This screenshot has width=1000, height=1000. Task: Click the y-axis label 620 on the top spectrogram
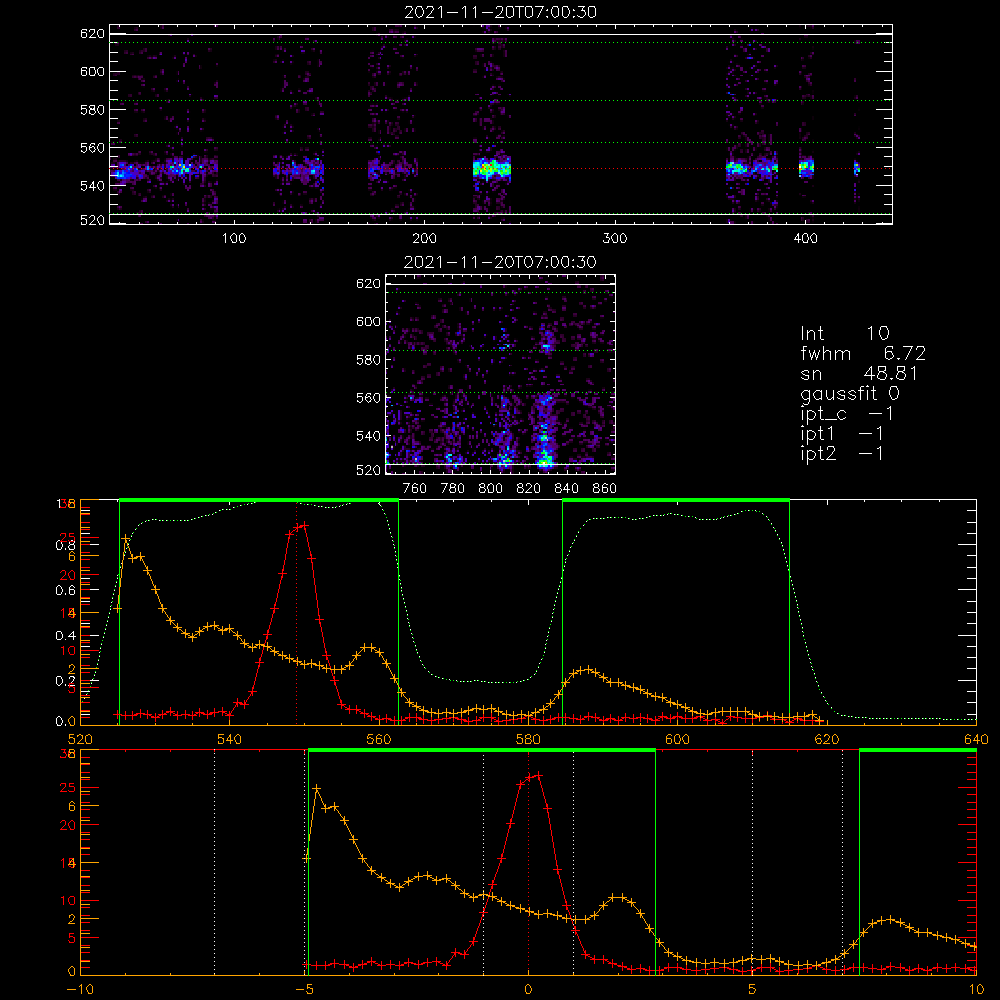[92, 34]
